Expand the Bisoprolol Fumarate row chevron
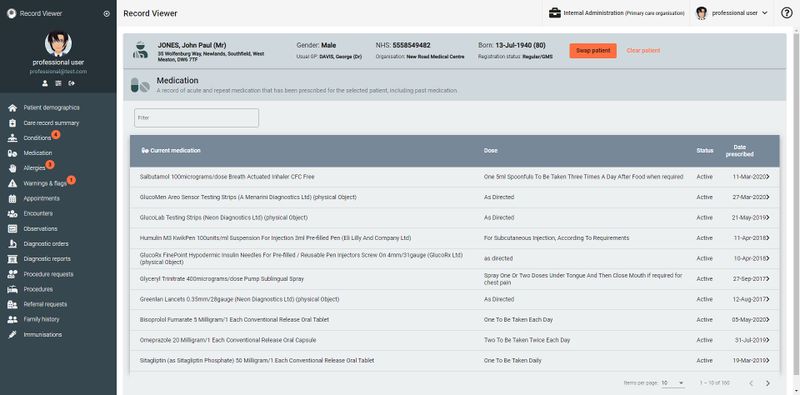 (768, 319)
